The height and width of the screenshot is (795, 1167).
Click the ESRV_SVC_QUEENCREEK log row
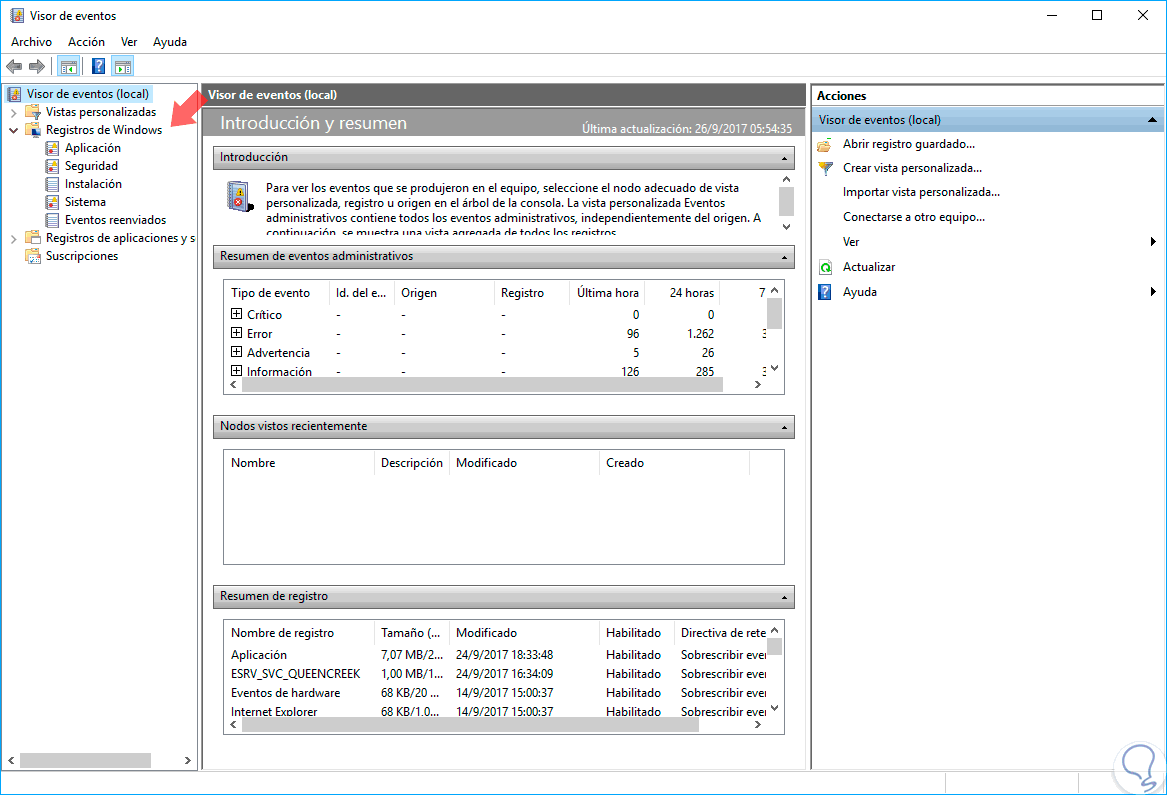click(x=498, y=674)
